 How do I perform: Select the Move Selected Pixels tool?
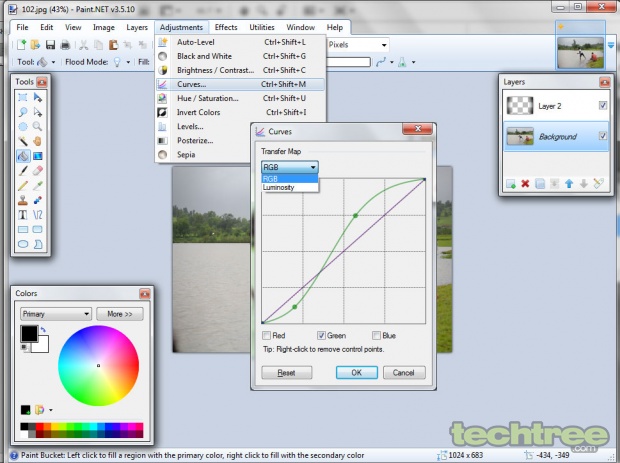coord(38,97)
